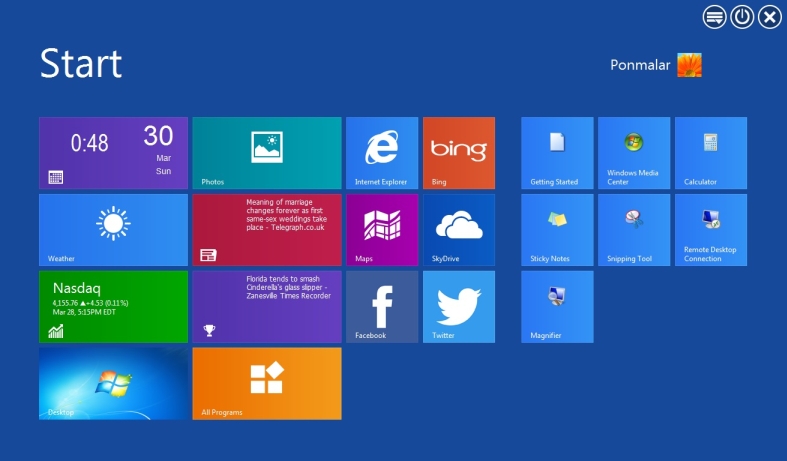This screenshot has width=787, height=461.
Task: Click the calendar icon on clock tile
Action: pos(56,177)
